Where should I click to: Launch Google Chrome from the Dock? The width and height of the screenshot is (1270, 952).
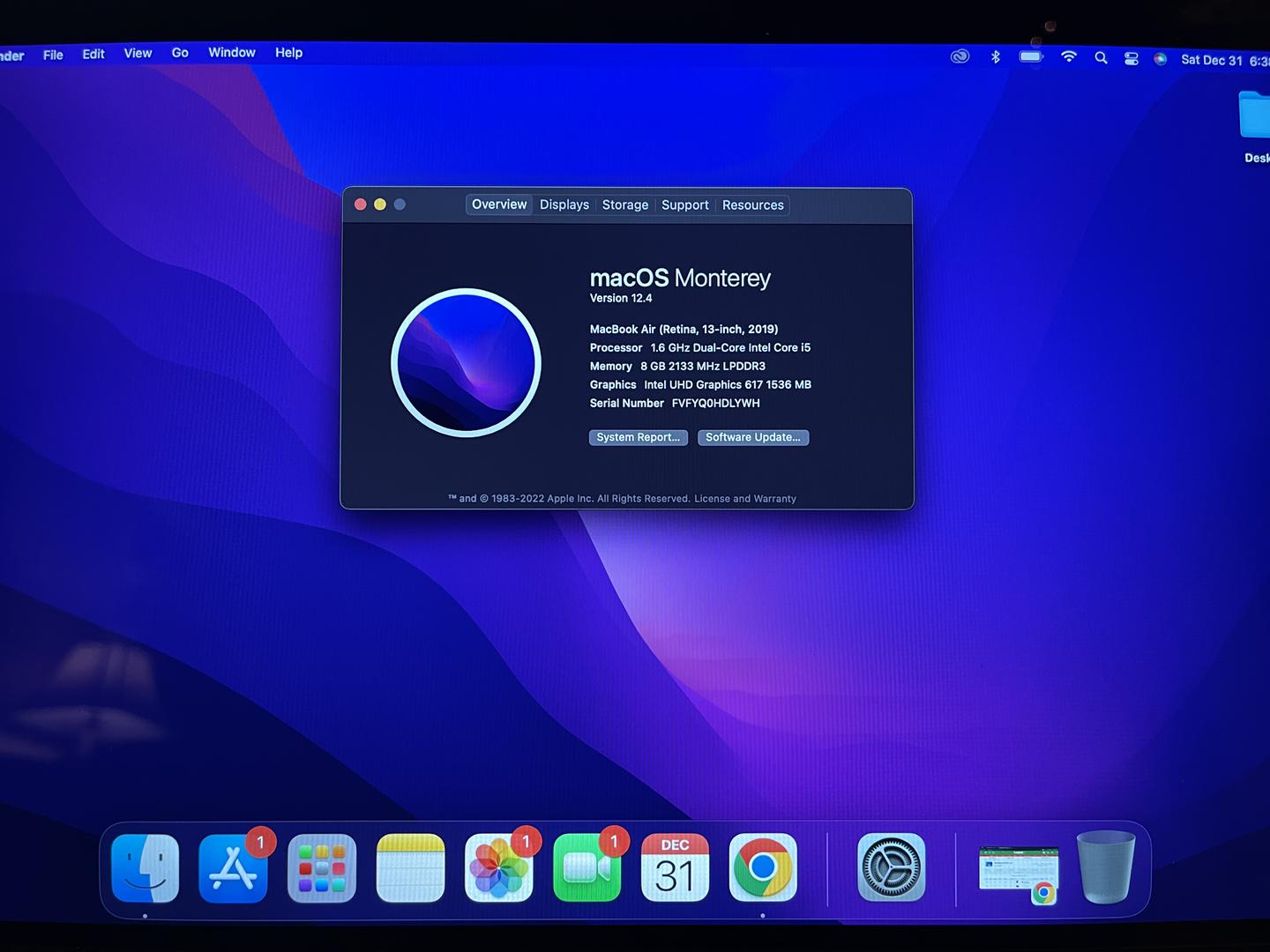763,868
